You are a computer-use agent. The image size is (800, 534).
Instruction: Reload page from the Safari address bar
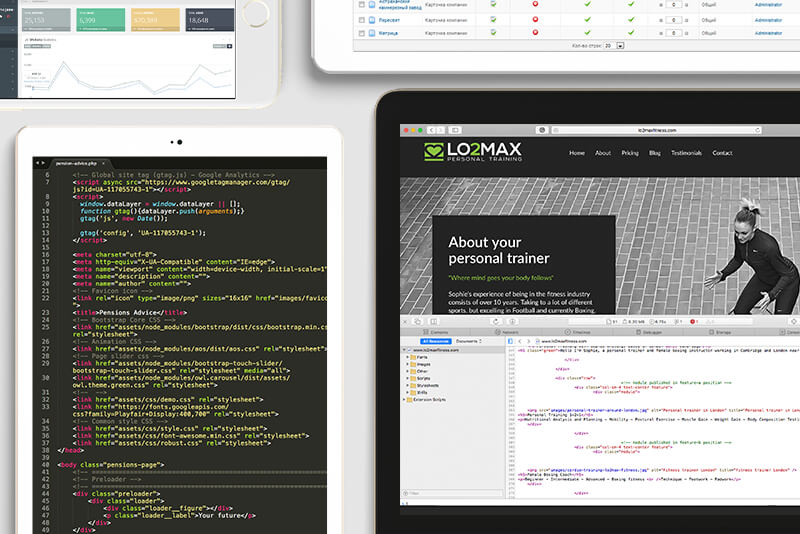point(758,130)
